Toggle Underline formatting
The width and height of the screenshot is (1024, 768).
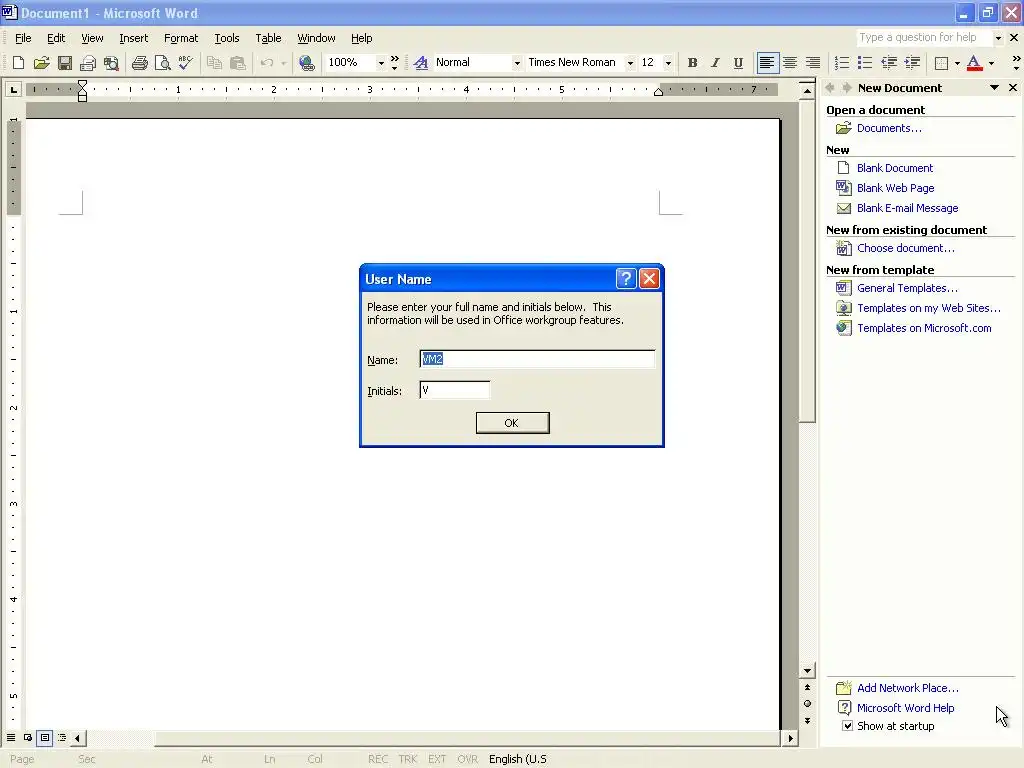[x=738, y=63]
